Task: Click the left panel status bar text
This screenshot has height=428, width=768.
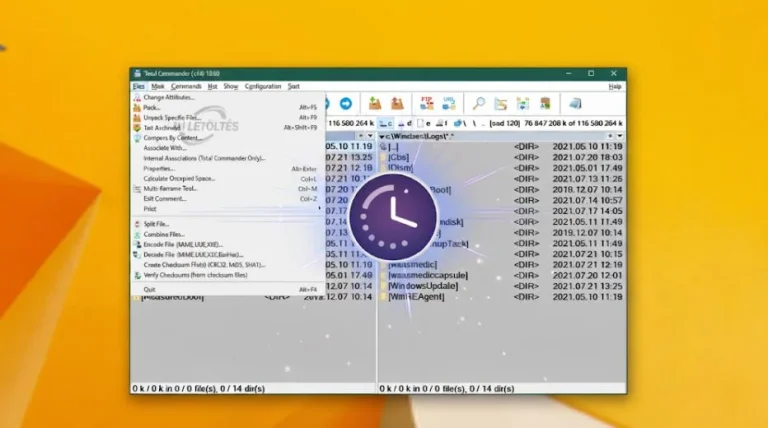Action: pyautogui.click(x=198, y=388)
